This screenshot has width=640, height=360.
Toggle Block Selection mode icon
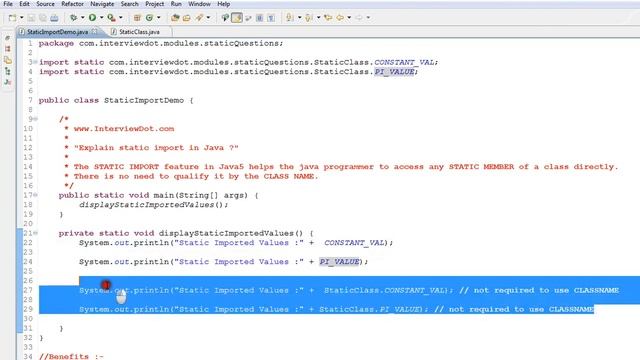[x=259, y=18]
